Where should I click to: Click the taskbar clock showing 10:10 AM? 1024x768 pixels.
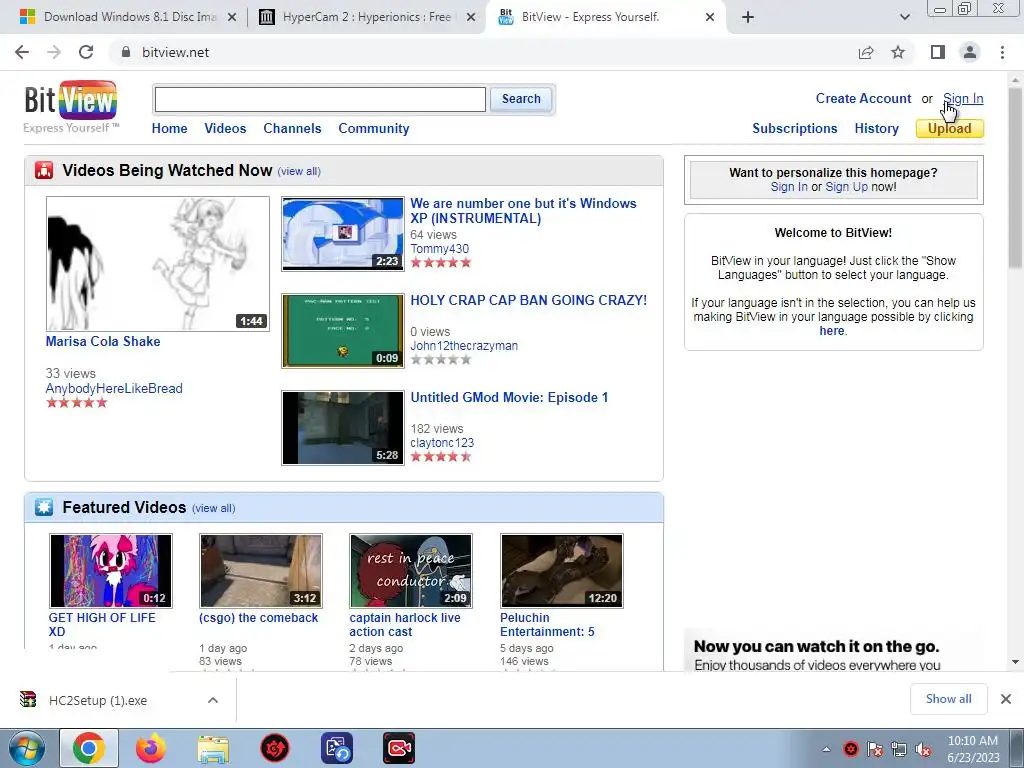pyautogui.click(x=972, y=748)
